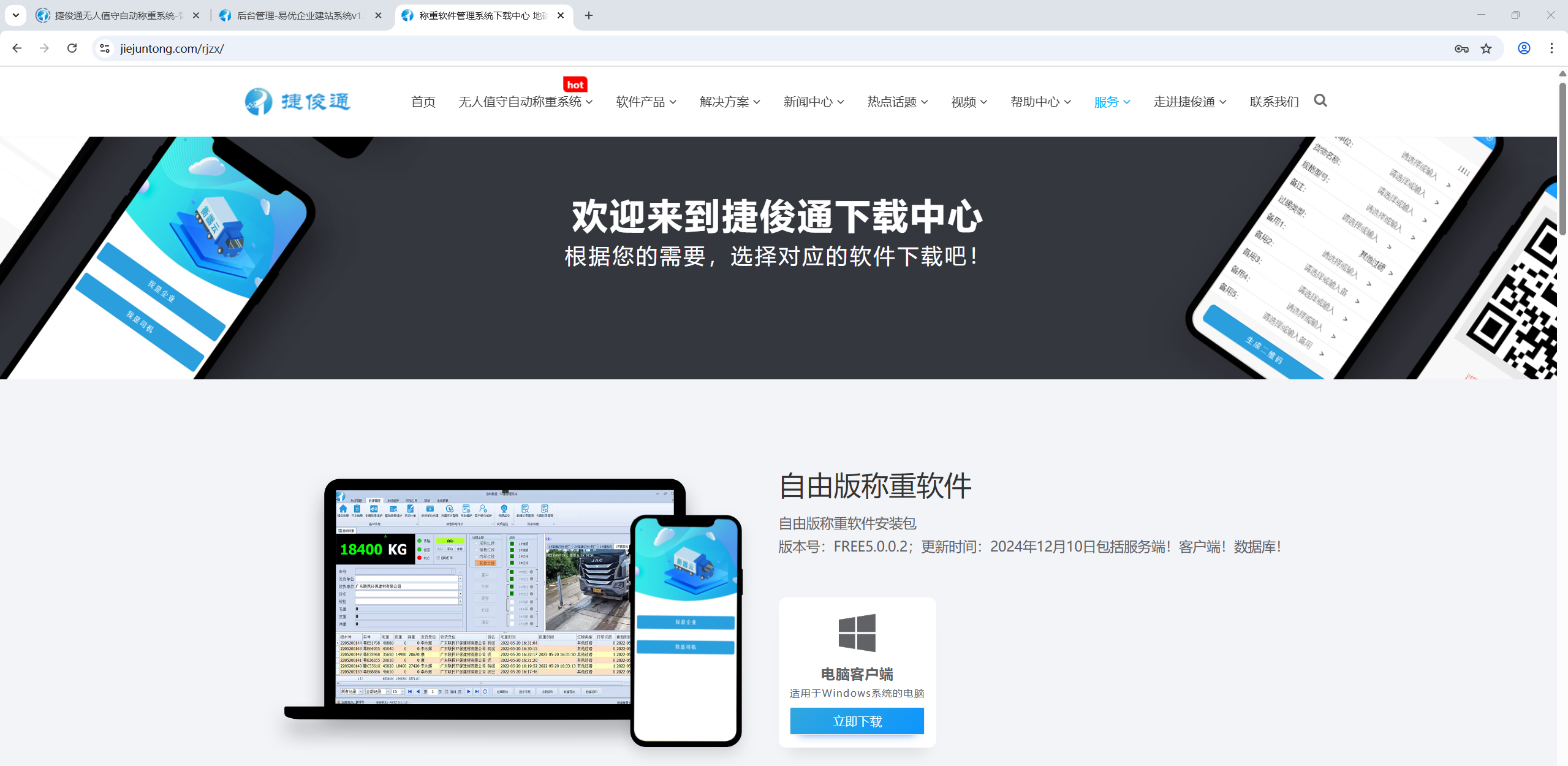
Task: Click the search magnifier icon in navigation
Action: (1320, 100)
